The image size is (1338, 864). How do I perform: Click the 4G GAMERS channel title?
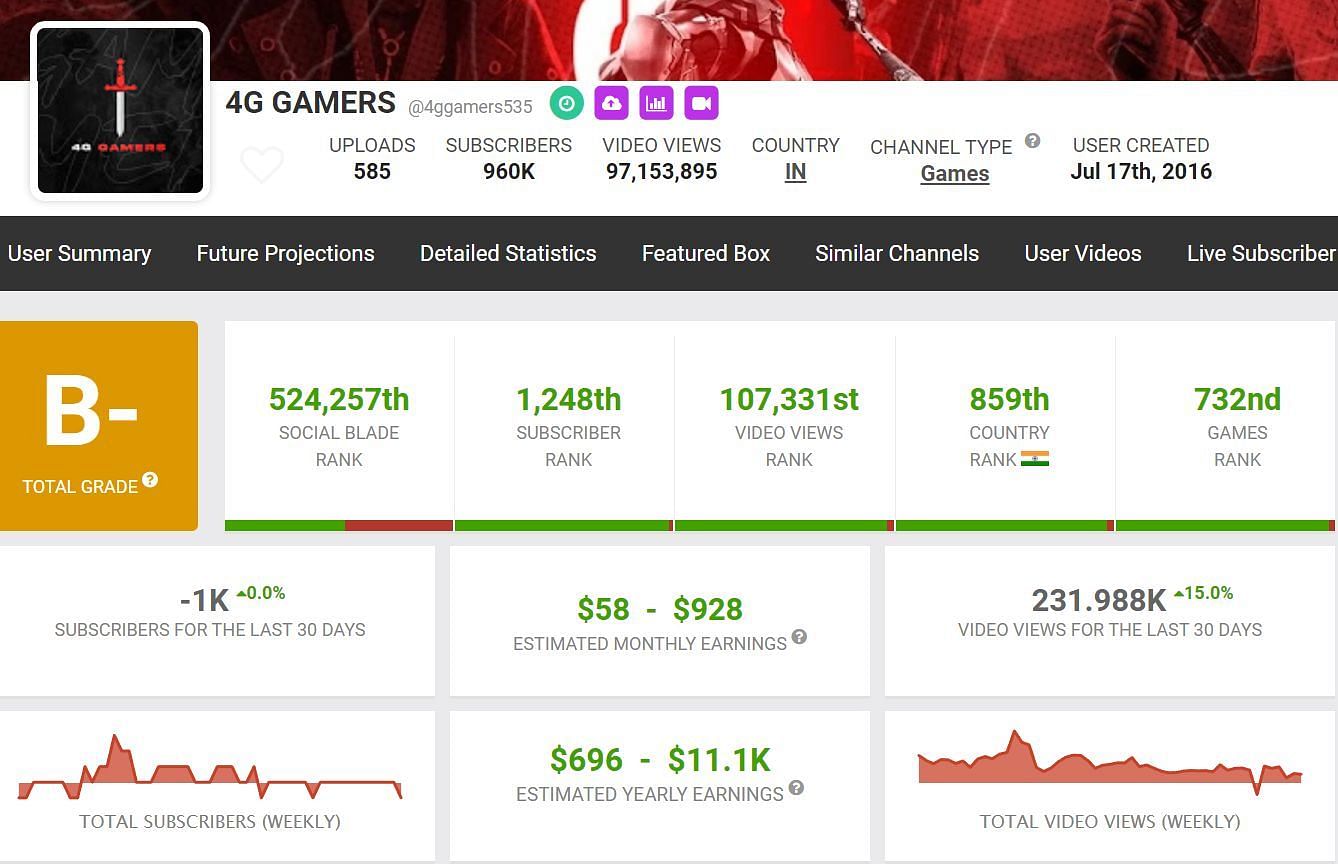(311, 103)
